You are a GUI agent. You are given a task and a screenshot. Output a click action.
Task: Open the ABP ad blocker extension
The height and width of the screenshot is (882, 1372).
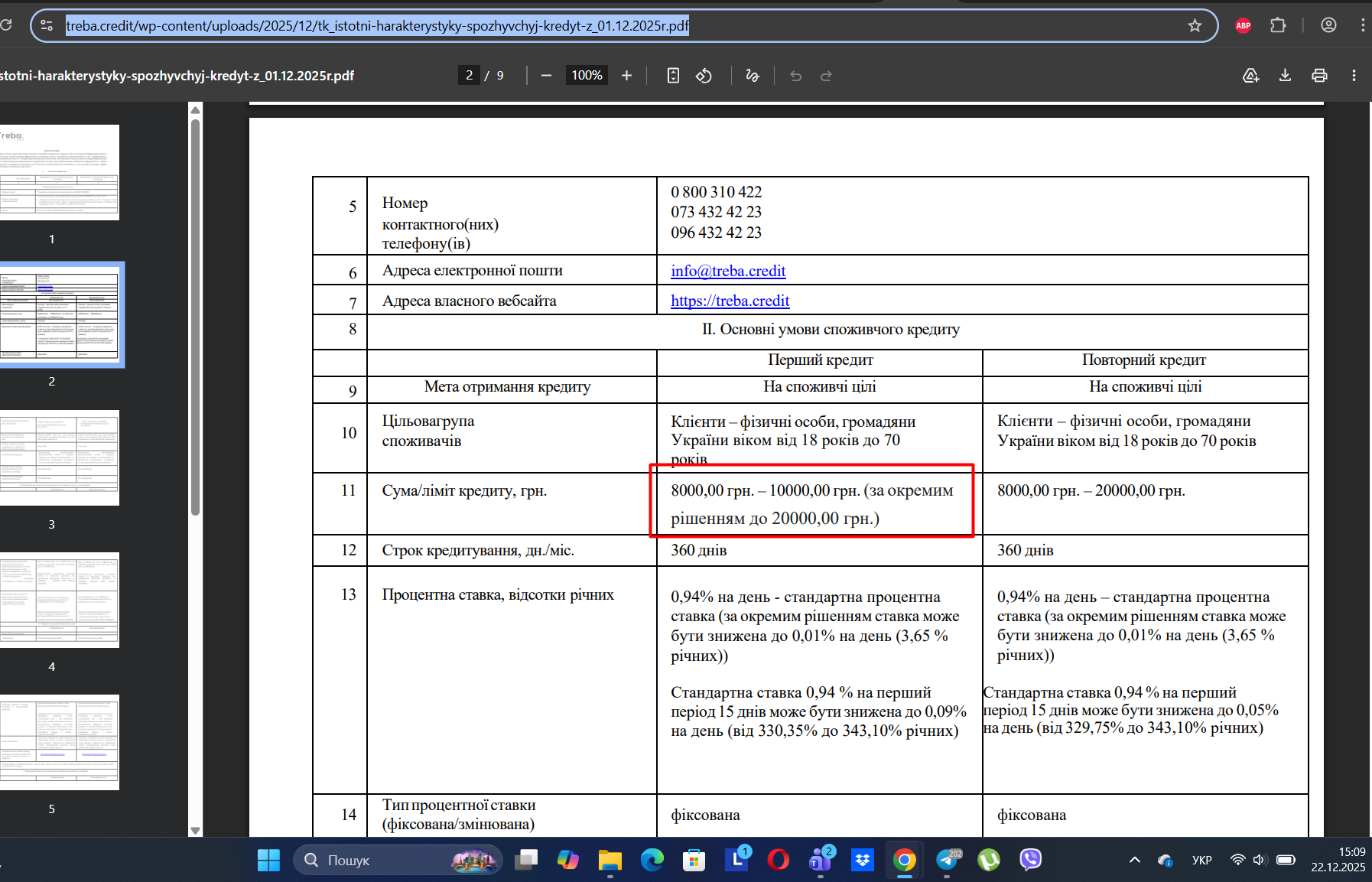click(1244, 25)
